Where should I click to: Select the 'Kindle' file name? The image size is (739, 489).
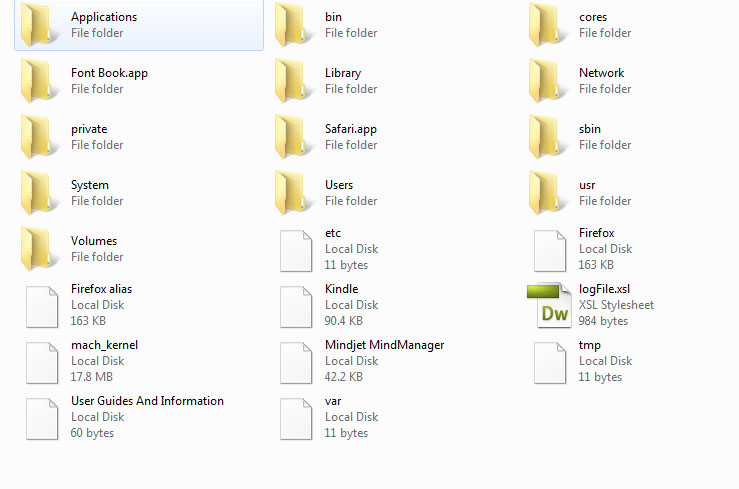342,289
